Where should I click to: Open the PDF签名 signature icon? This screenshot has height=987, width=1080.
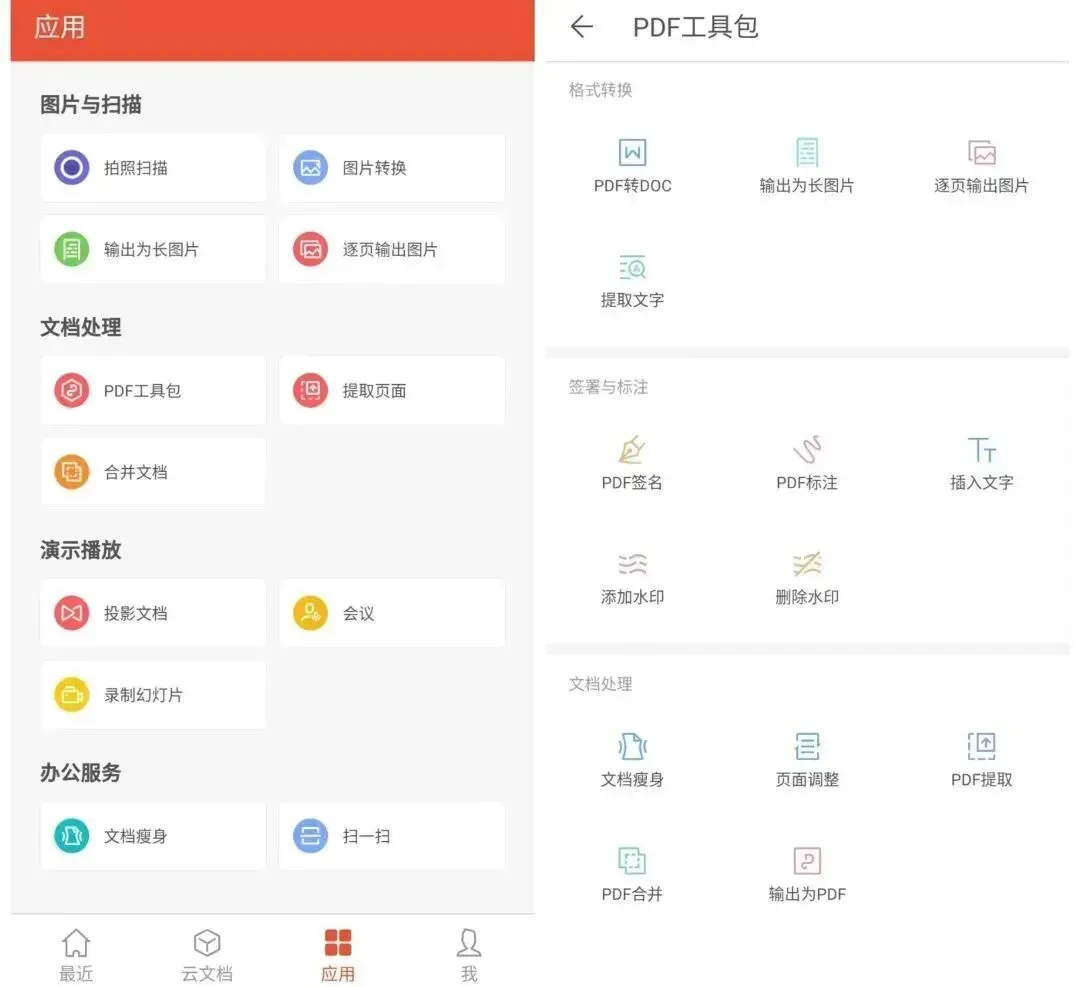632,450
